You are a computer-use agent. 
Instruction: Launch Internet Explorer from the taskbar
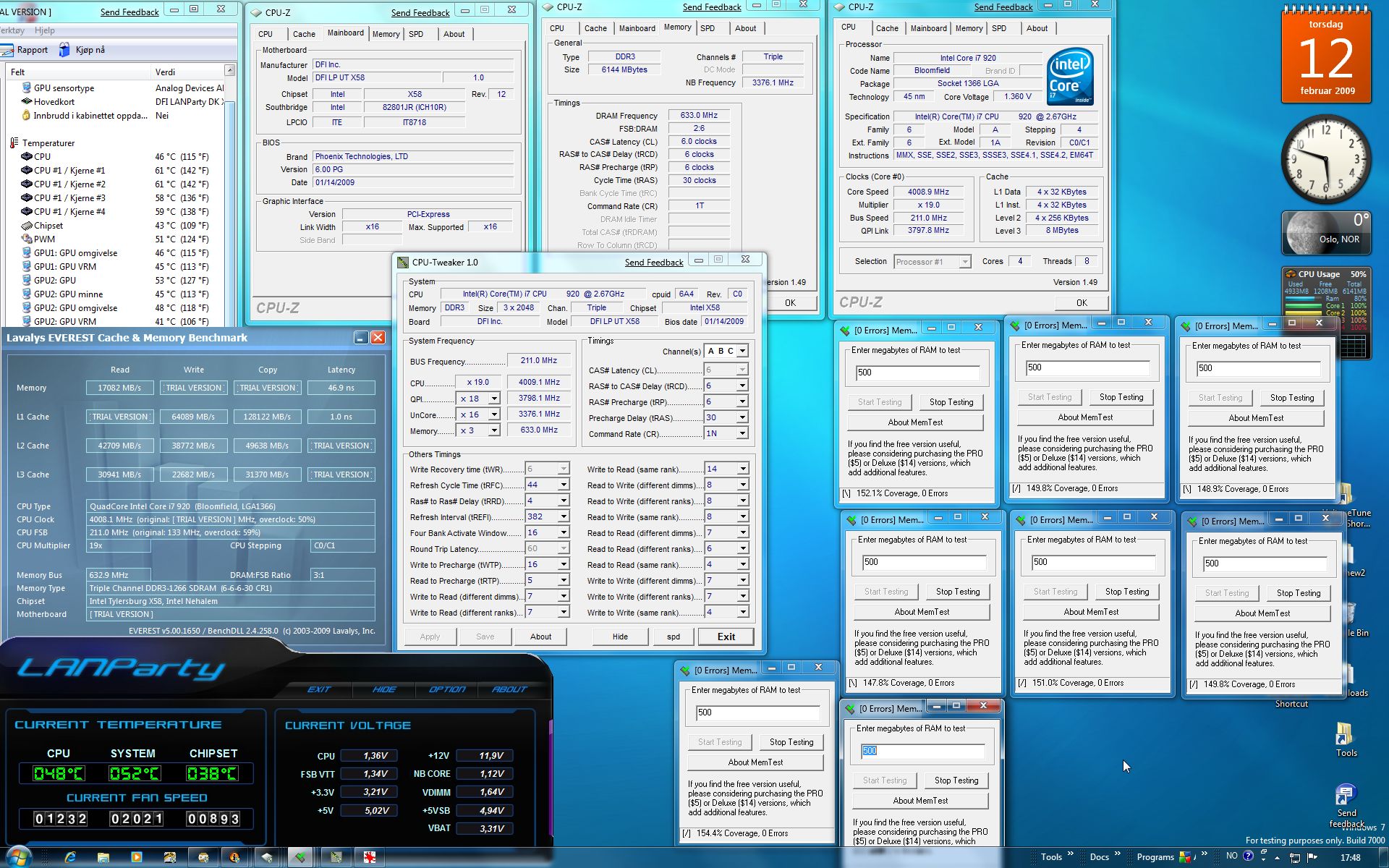click(x=70, y=857)
